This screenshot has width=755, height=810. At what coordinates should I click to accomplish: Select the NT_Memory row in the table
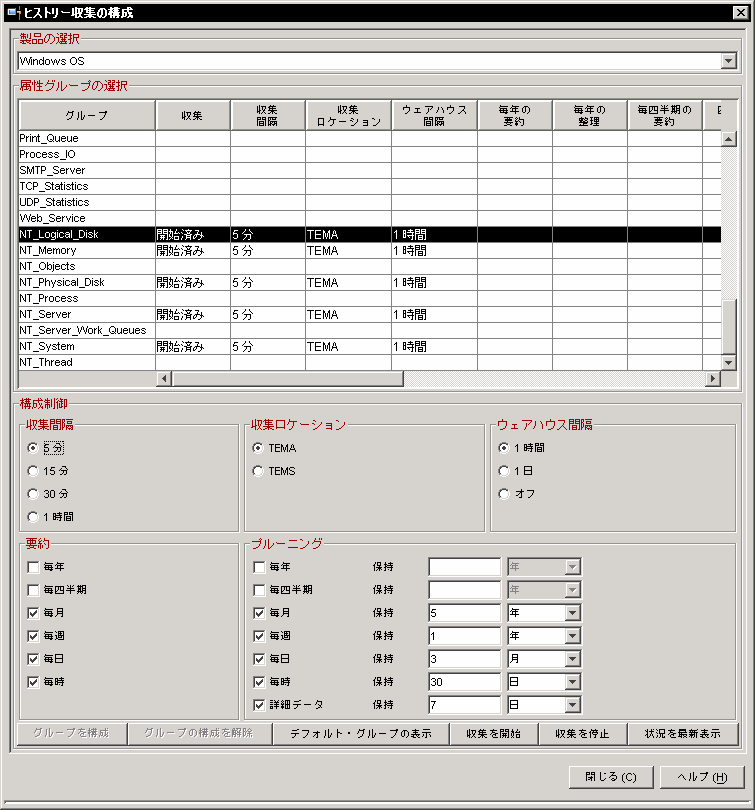tap(85, 251)
